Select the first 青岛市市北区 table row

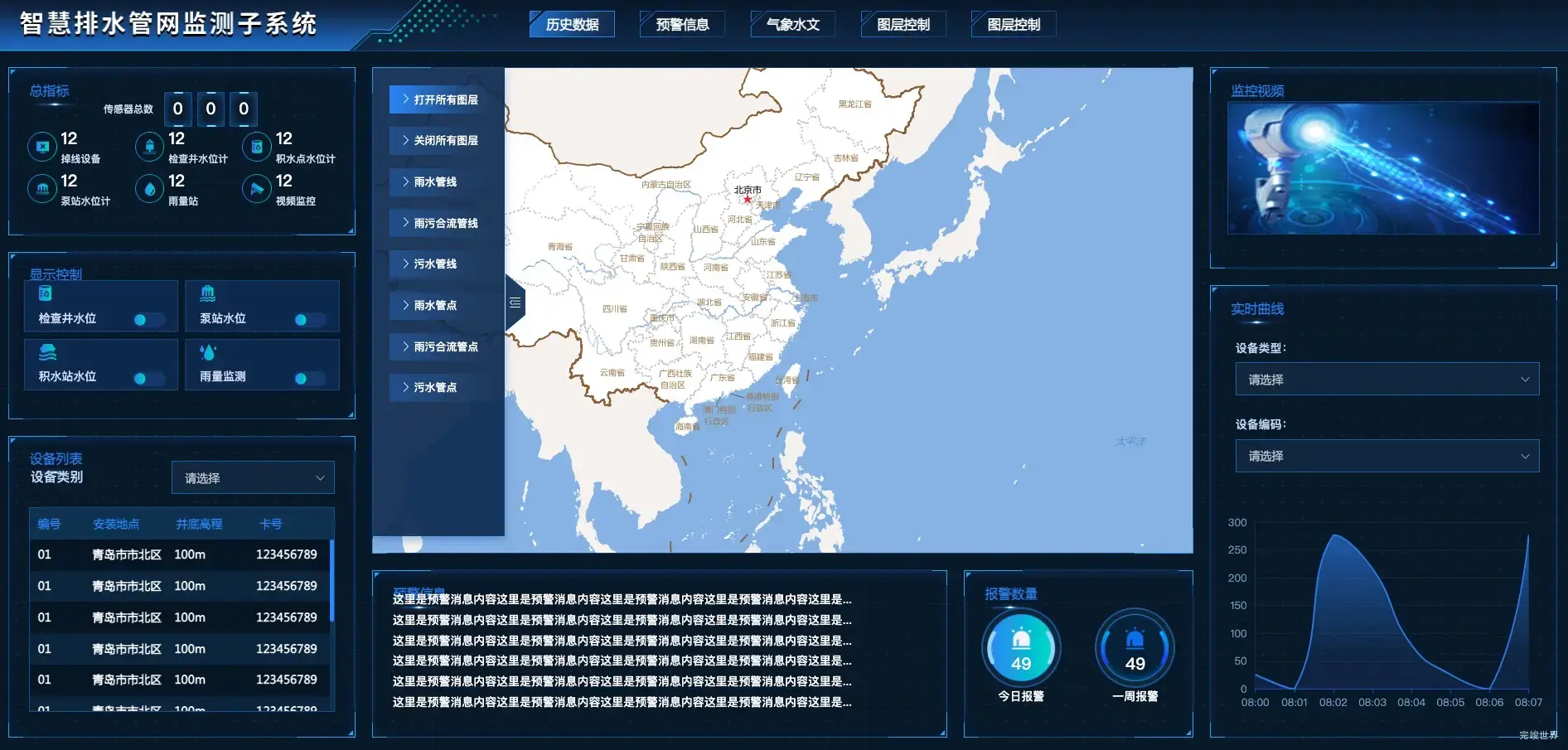[x=179, y=554]
